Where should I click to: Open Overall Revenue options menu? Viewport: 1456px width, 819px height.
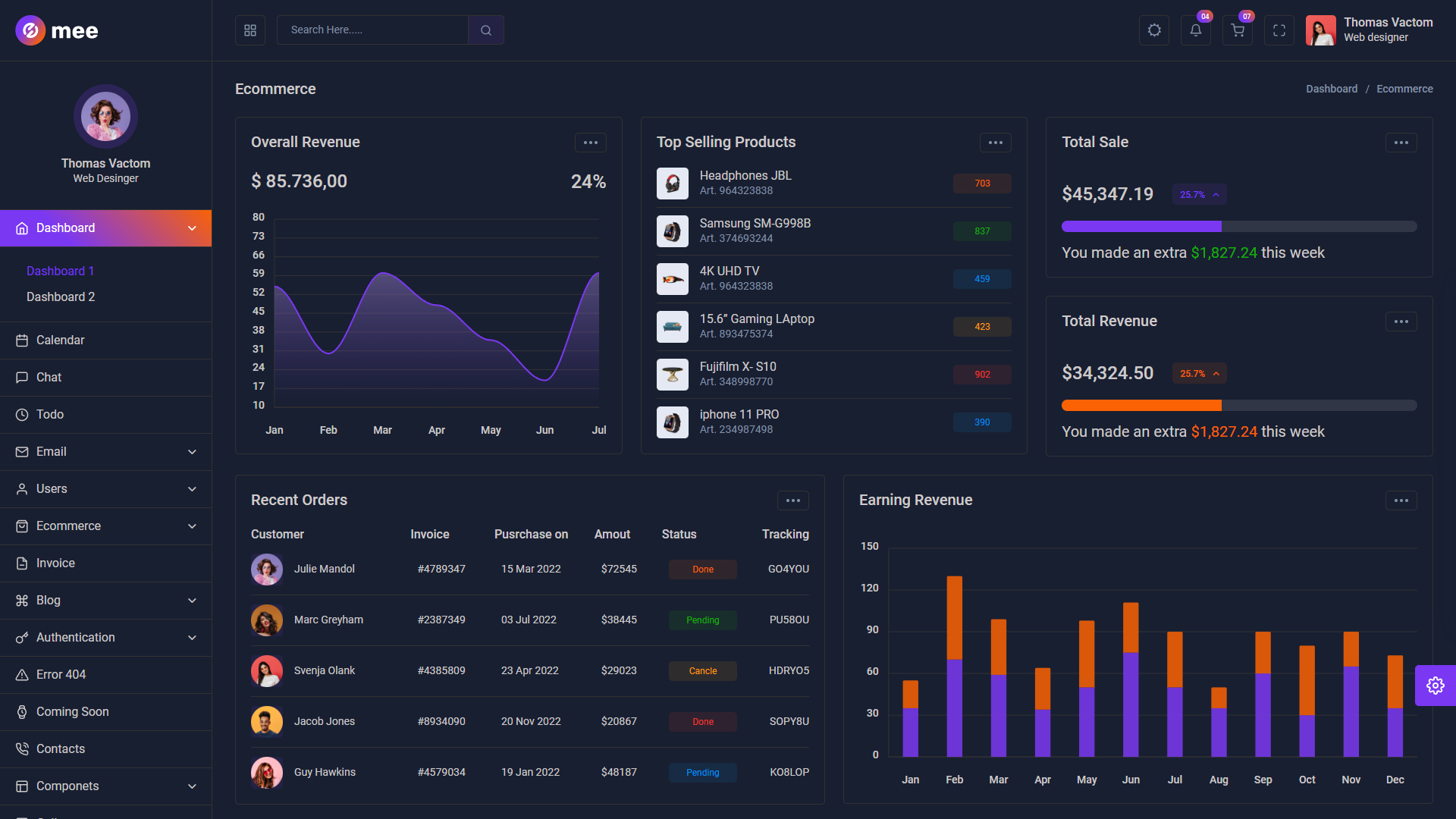(590, 143)
